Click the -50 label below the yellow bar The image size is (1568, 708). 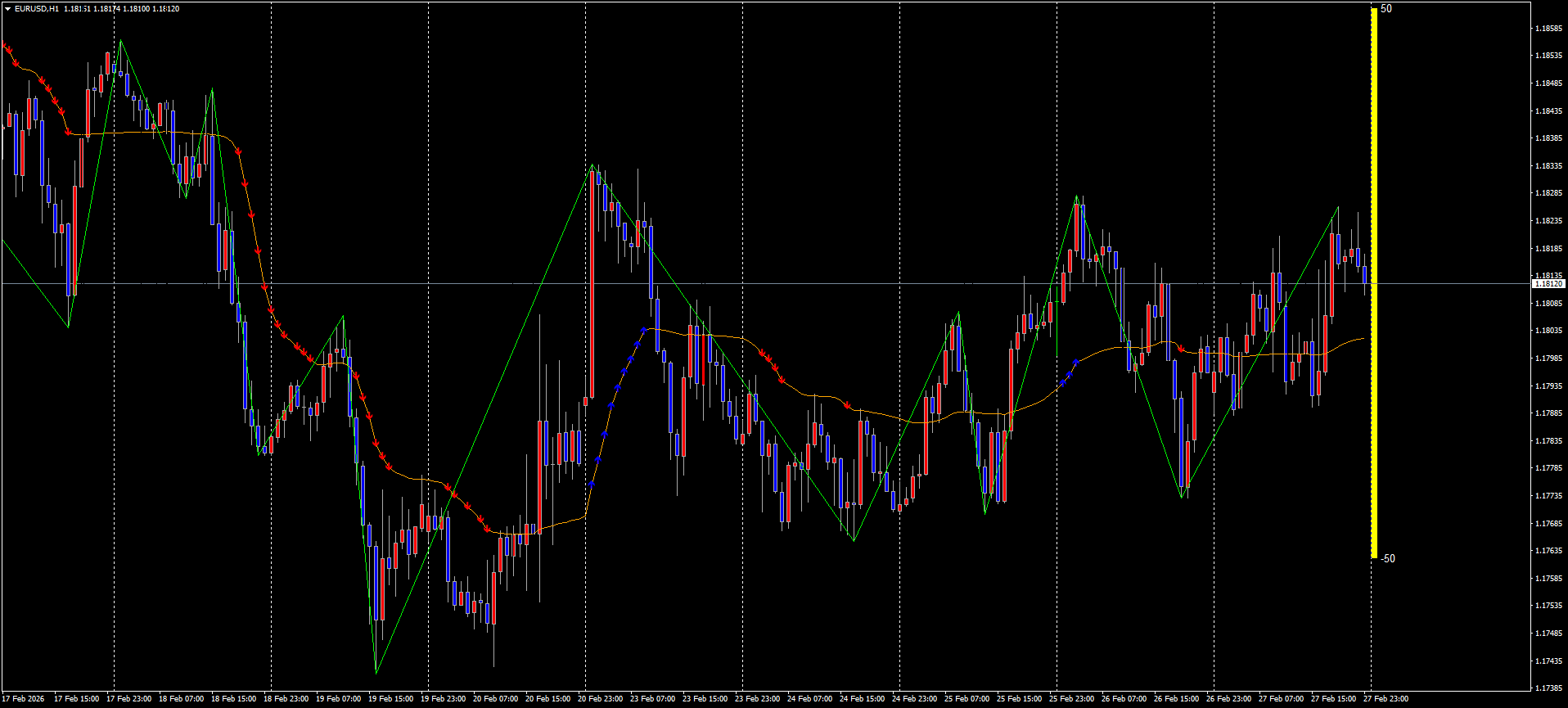point(1388,559)
